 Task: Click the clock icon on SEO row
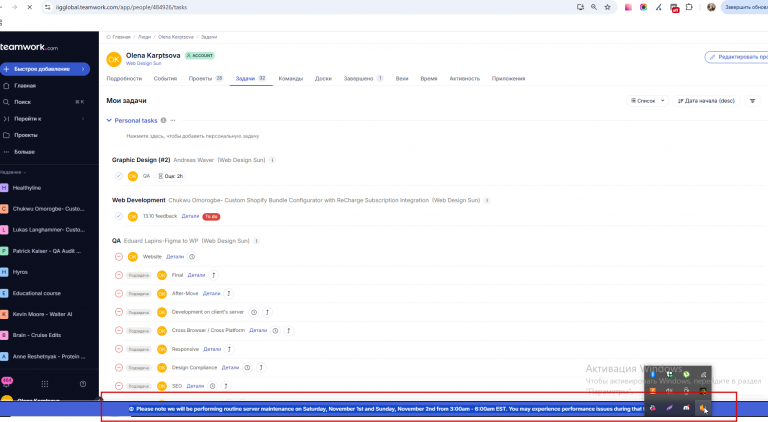(x=213, y=386)
